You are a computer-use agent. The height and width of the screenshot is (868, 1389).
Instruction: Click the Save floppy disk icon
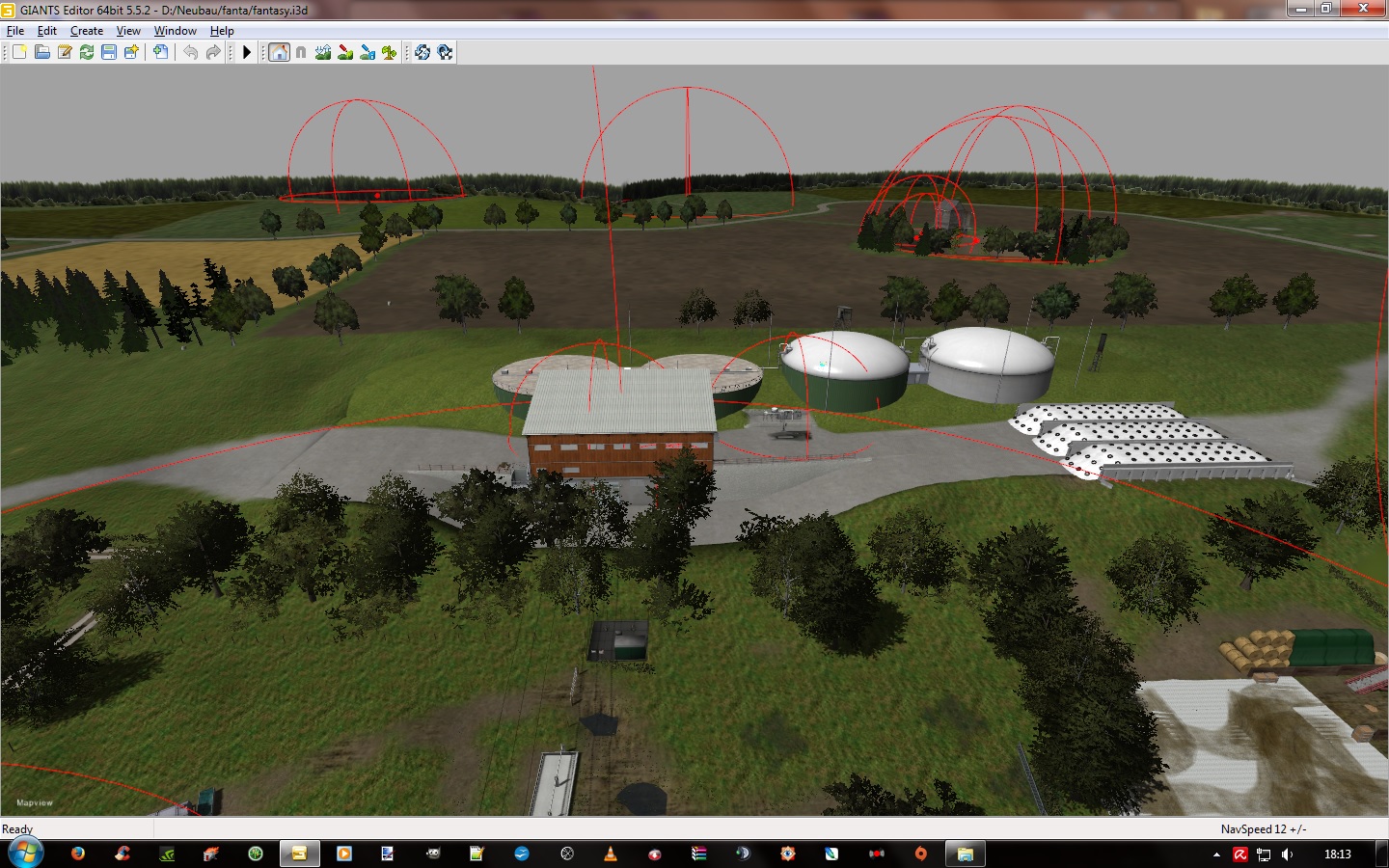point(109,52)
